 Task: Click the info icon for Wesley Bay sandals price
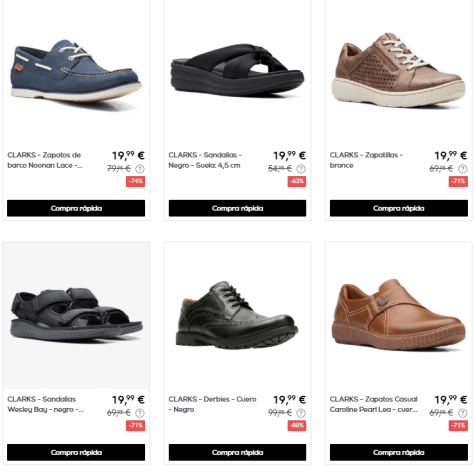point(140,413)
